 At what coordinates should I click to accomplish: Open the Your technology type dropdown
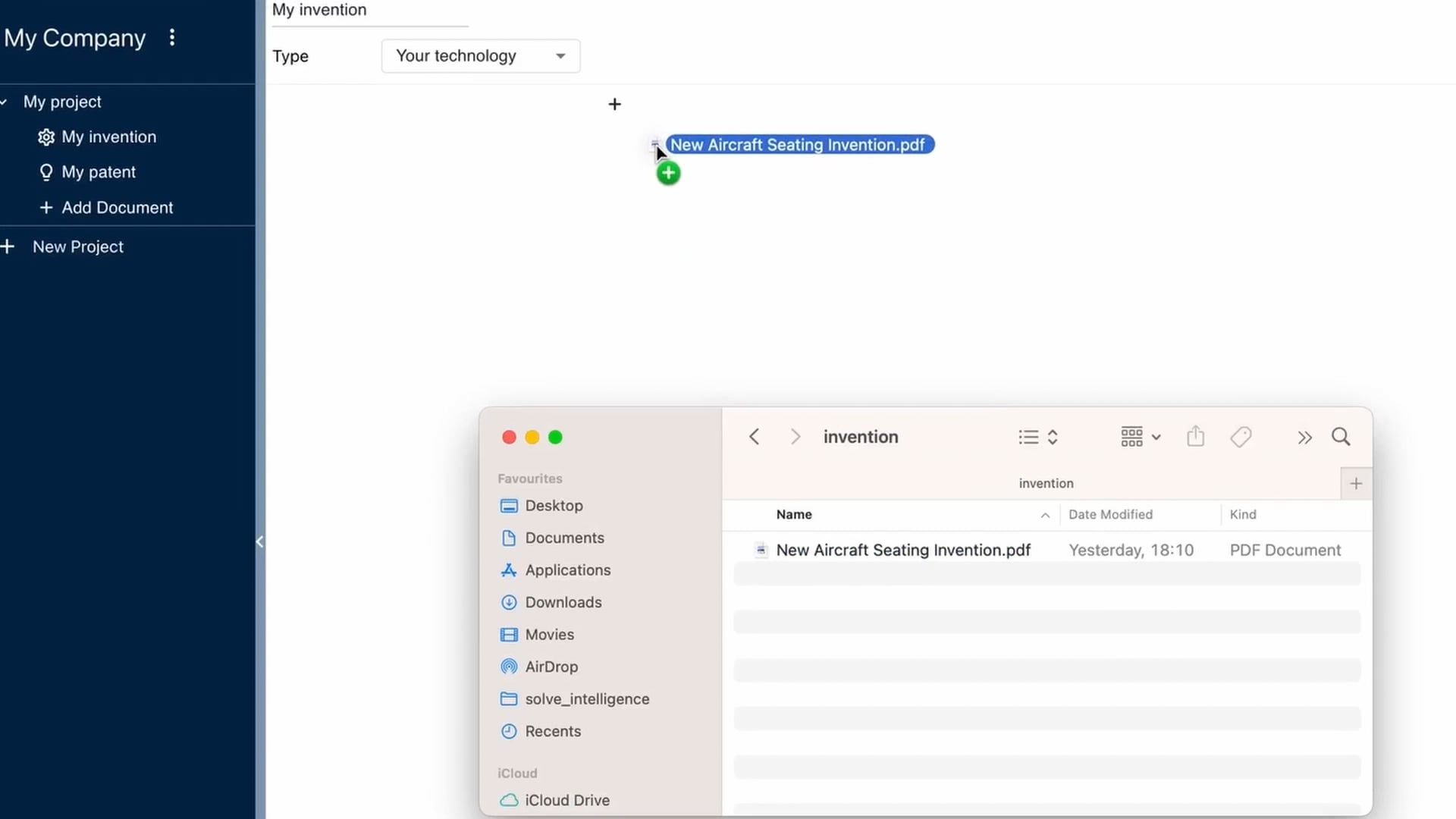[480, 56]
